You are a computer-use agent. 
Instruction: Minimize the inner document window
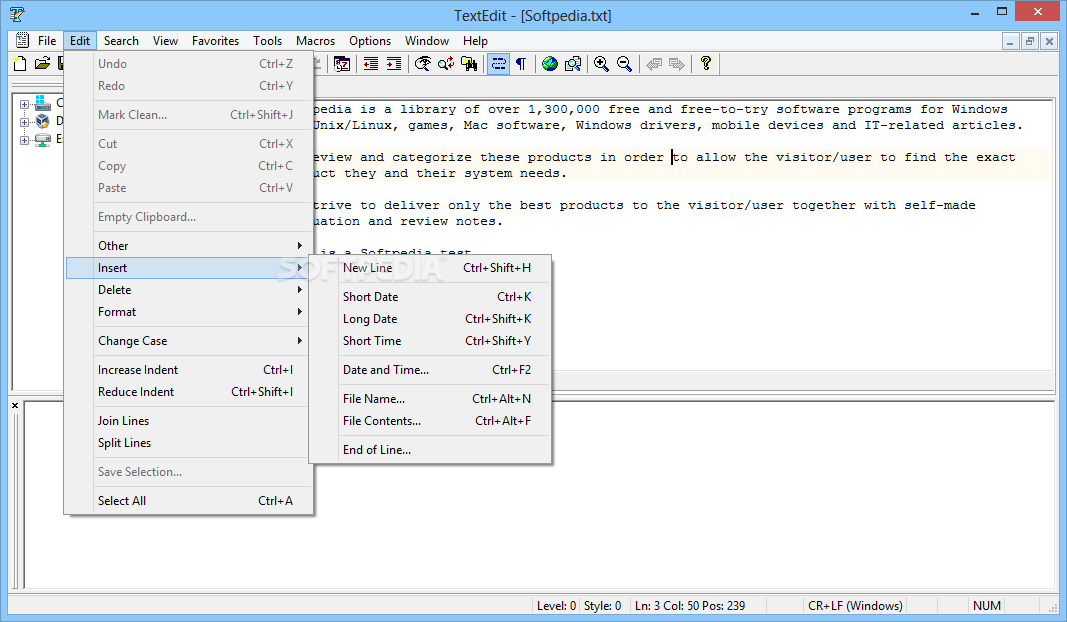click(x=1011, y=42)
